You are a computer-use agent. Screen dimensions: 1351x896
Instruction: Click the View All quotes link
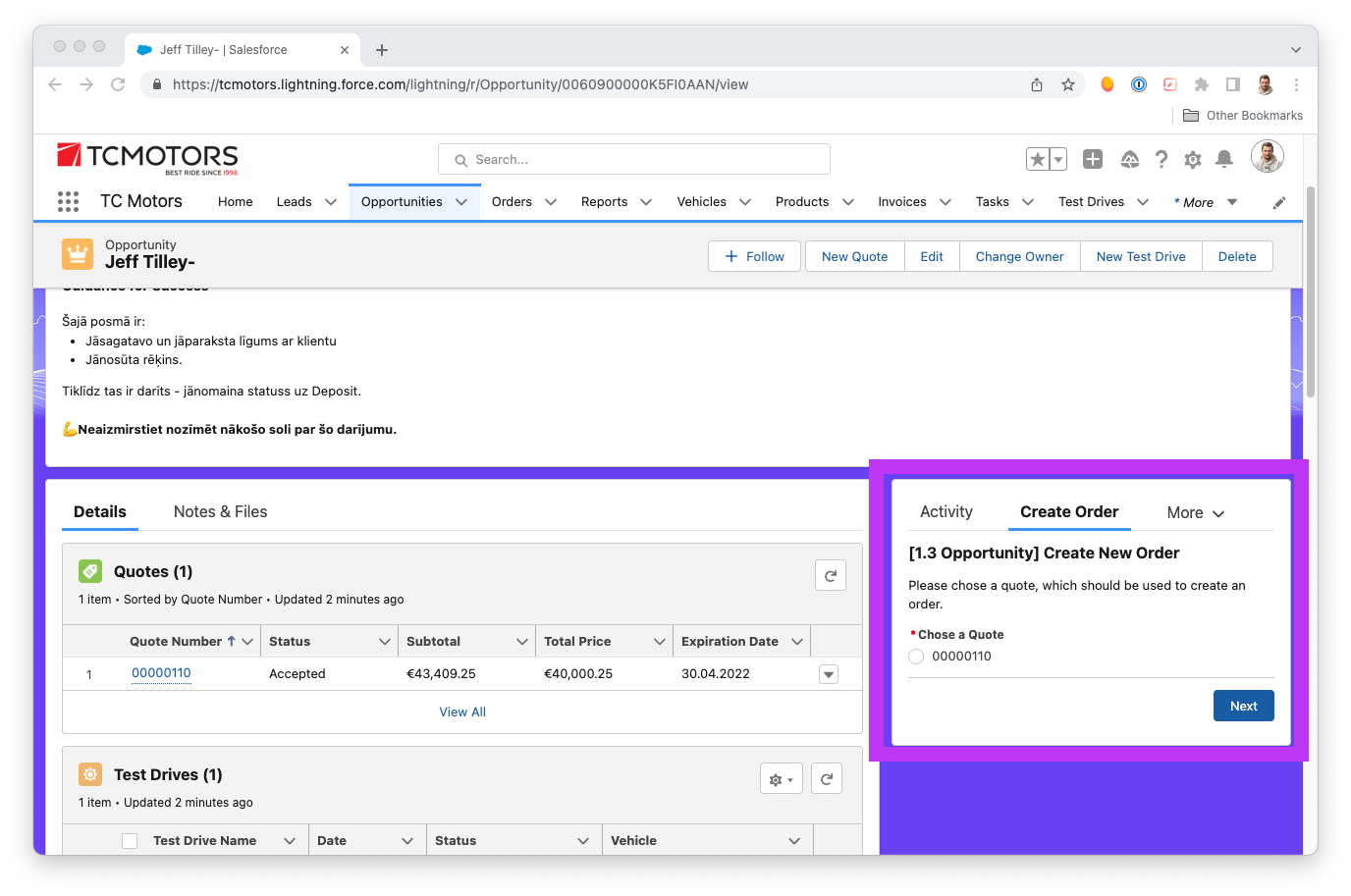[x=462, y=712]
